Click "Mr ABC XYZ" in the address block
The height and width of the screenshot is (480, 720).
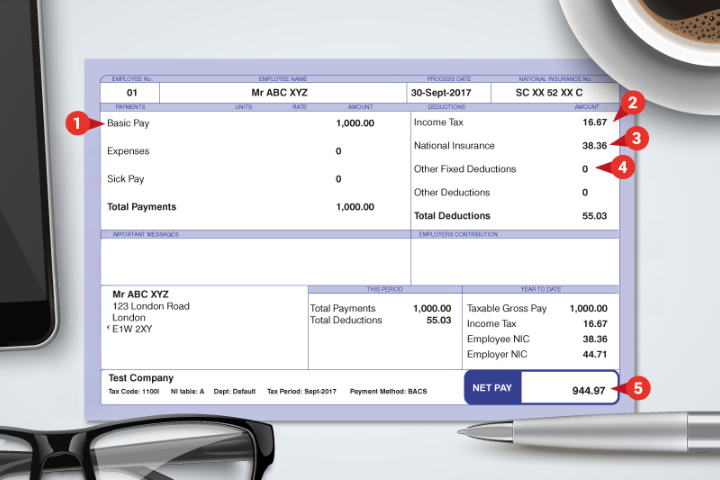click(x=141, y=294)
